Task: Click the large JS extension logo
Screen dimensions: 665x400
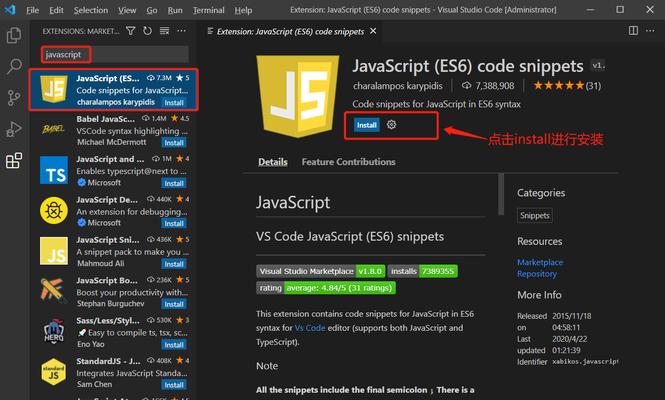Action: 297,96
